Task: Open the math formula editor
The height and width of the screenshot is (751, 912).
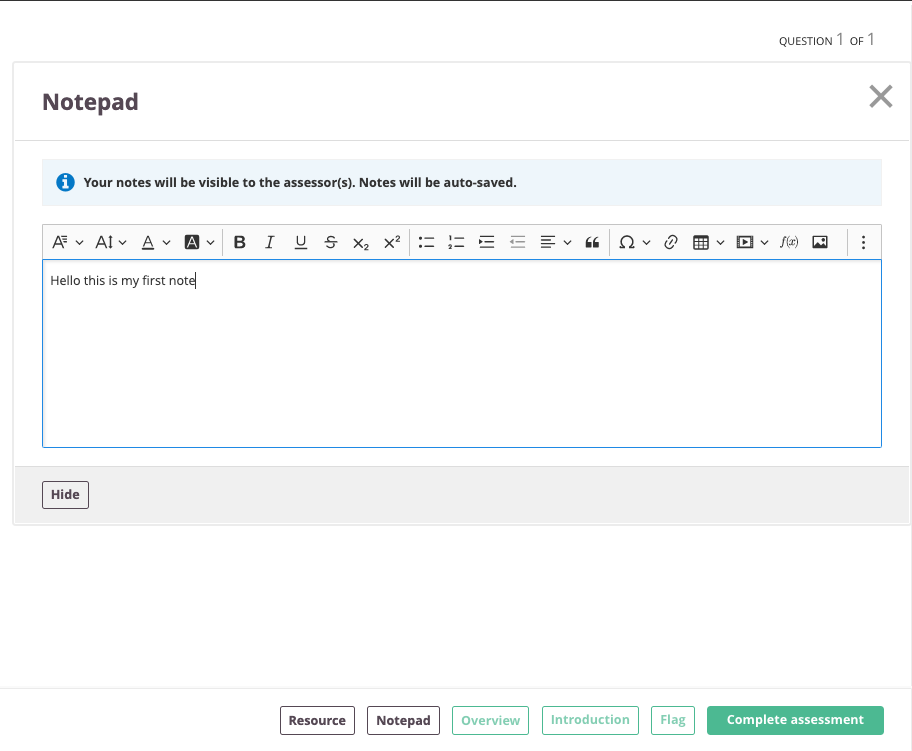Action: (789, 242)
